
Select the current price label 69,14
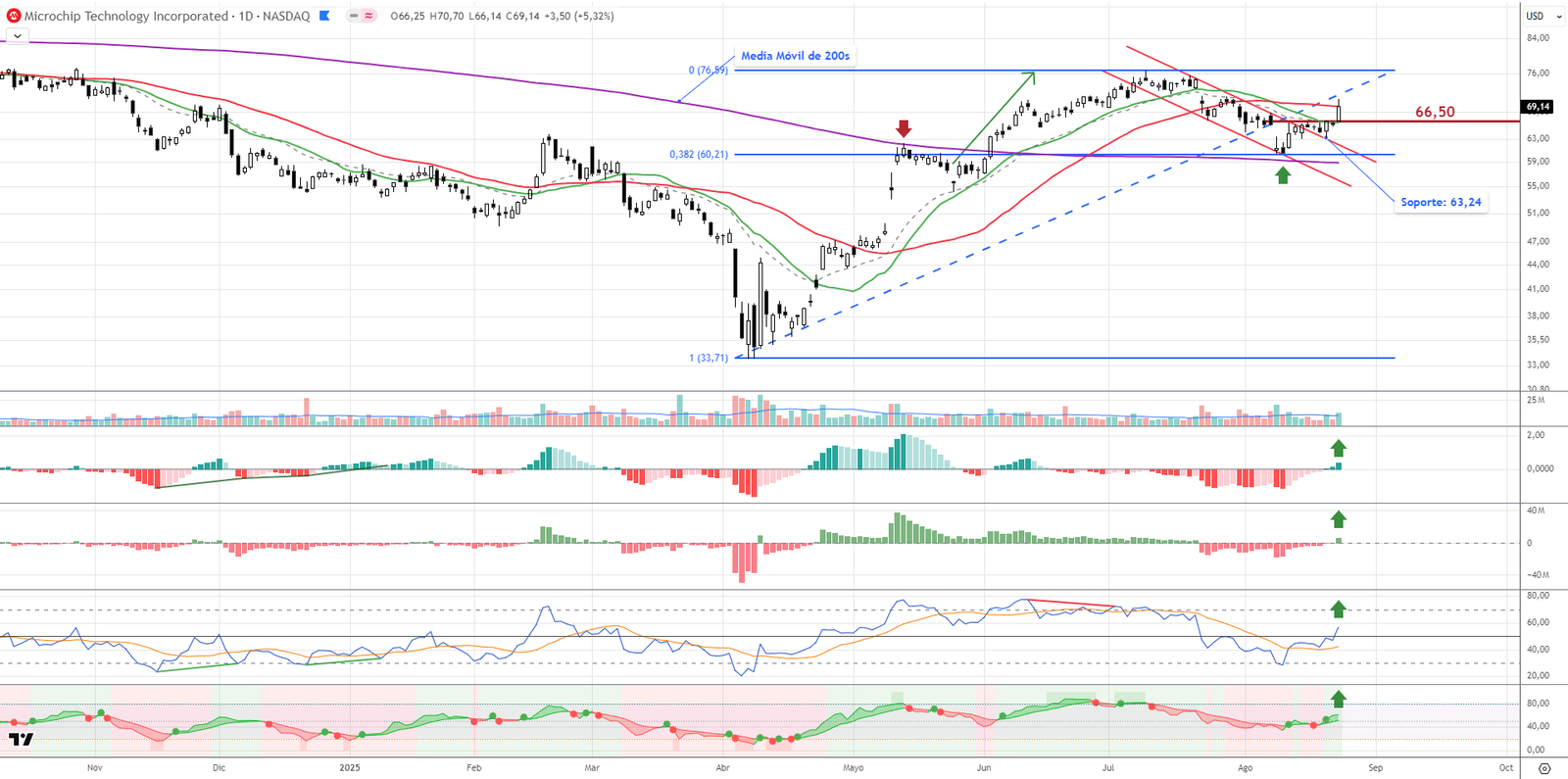(x=1538, y=106)
